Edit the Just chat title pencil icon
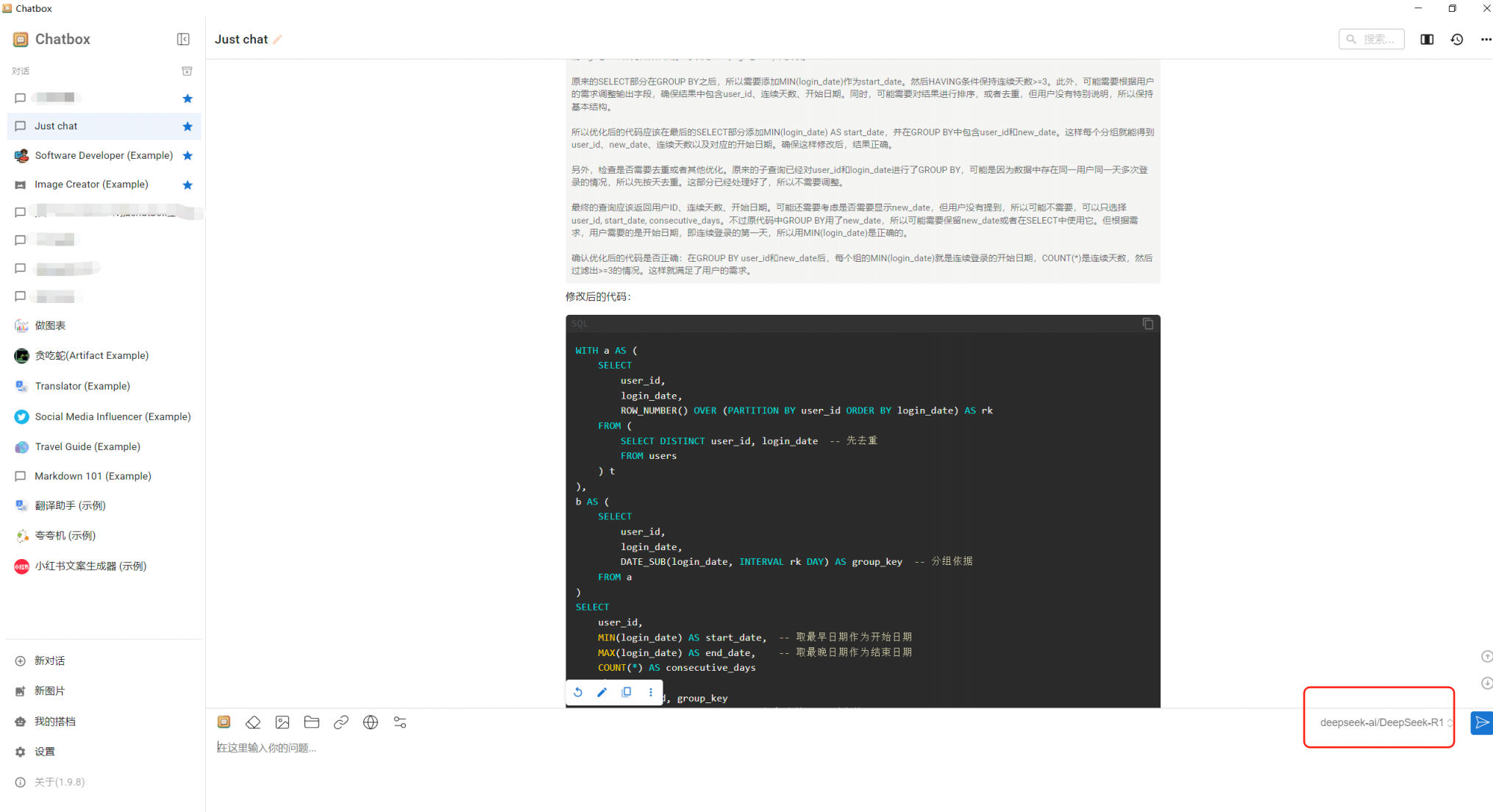Image resolution: width=1493 pixels, height=812 pixels. [x=277, y=40]
